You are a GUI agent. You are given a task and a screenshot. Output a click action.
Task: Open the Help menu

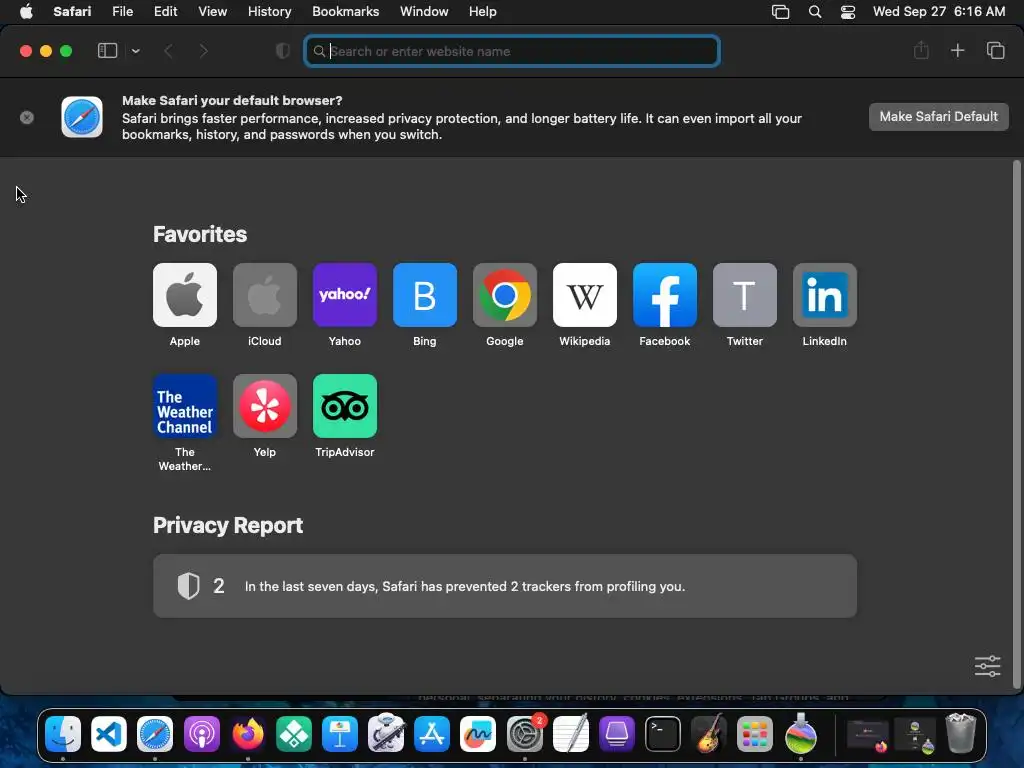click(x=483, y=11)
